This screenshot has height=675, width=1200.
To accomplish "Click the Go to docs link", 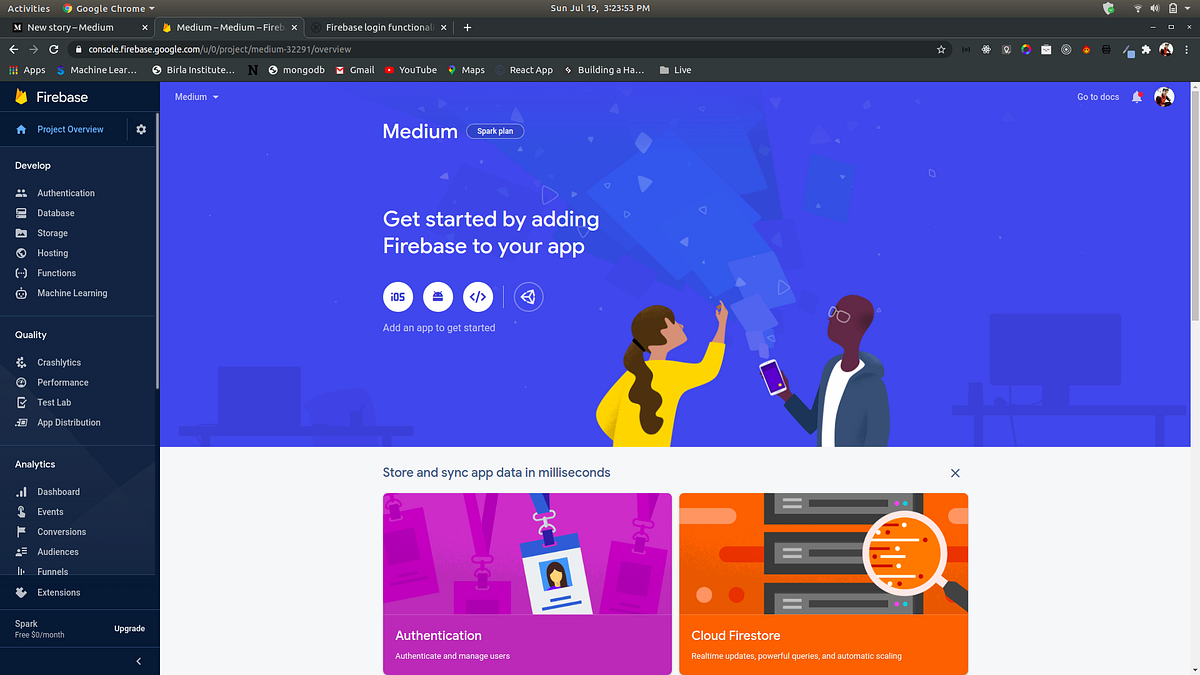I will click(x=1098, y=97).
